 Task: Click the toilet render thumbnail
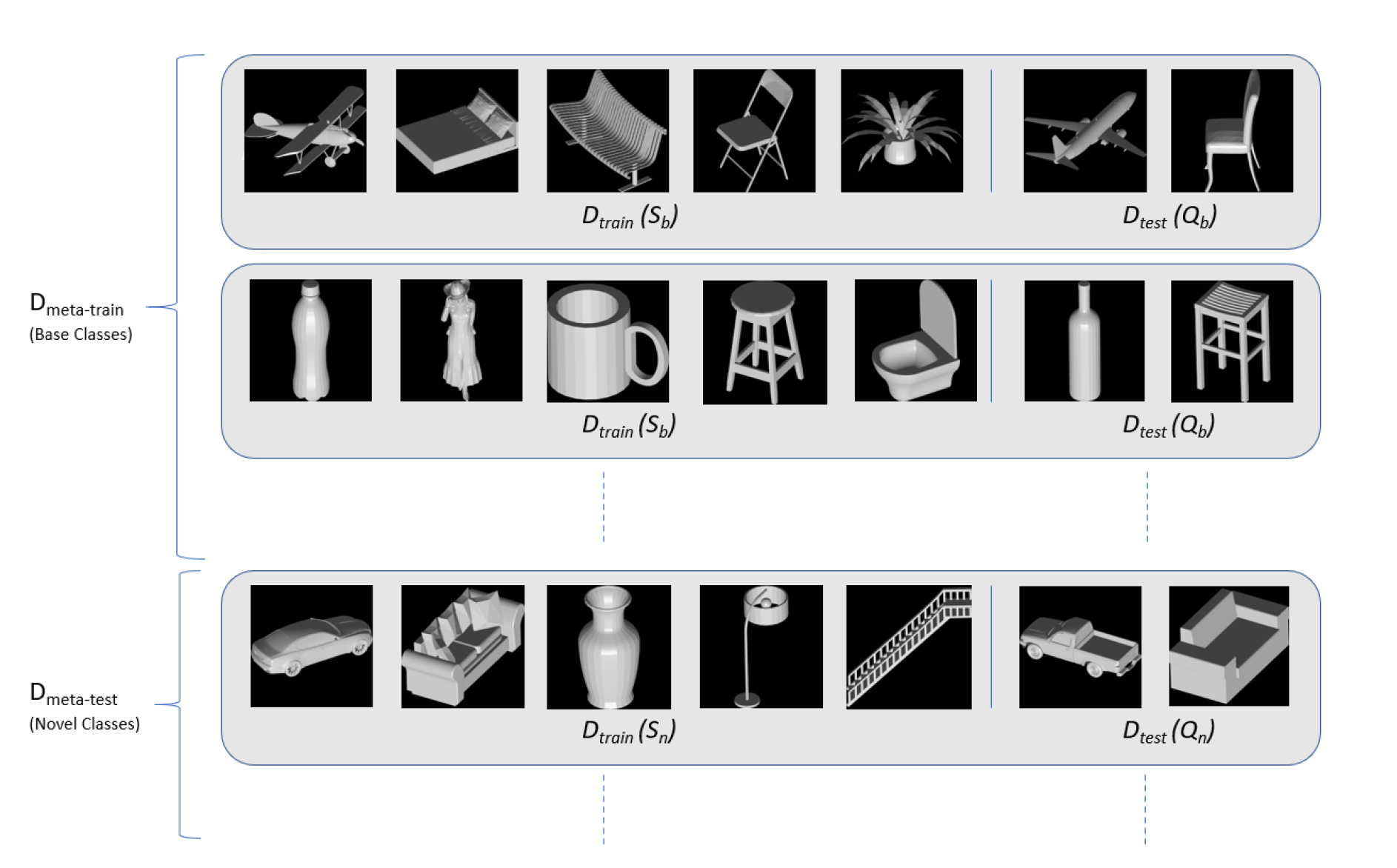tap(916, 340)
